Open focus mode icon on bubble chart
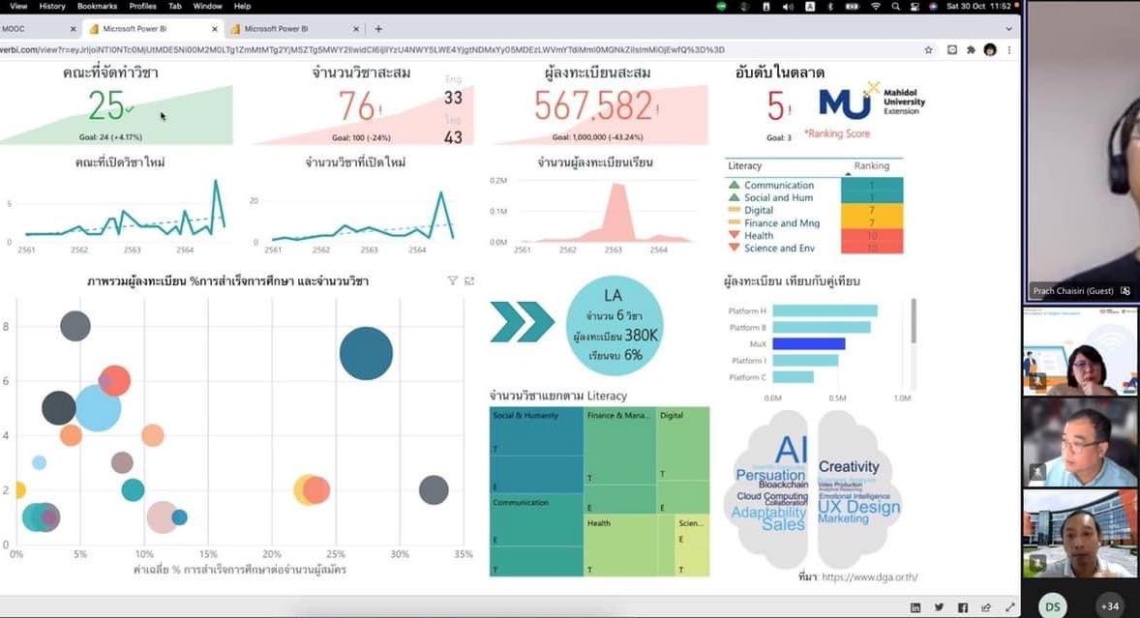 point(469,281)
